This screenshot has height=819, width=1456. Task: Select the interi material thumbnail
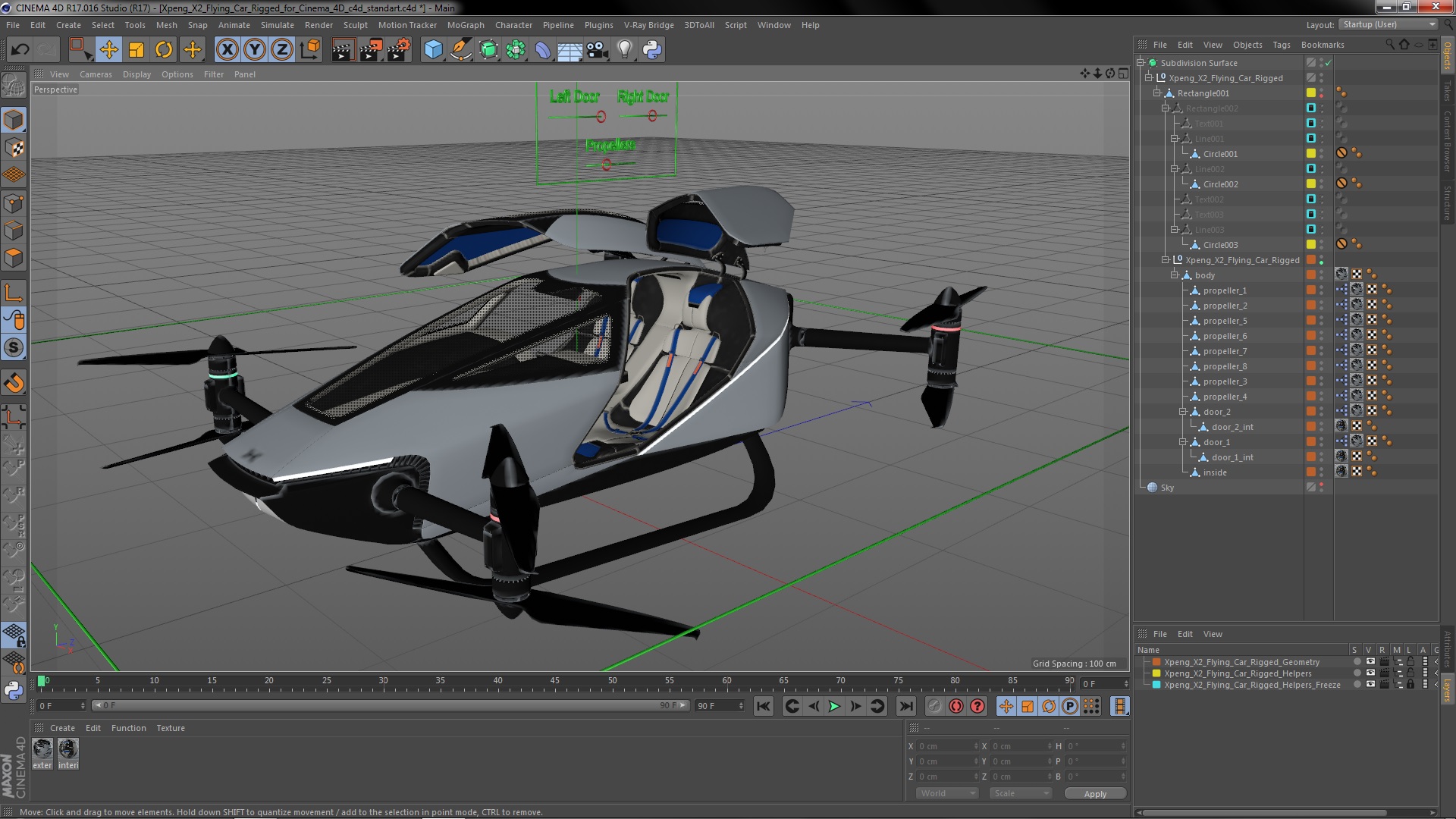(68, 749)
